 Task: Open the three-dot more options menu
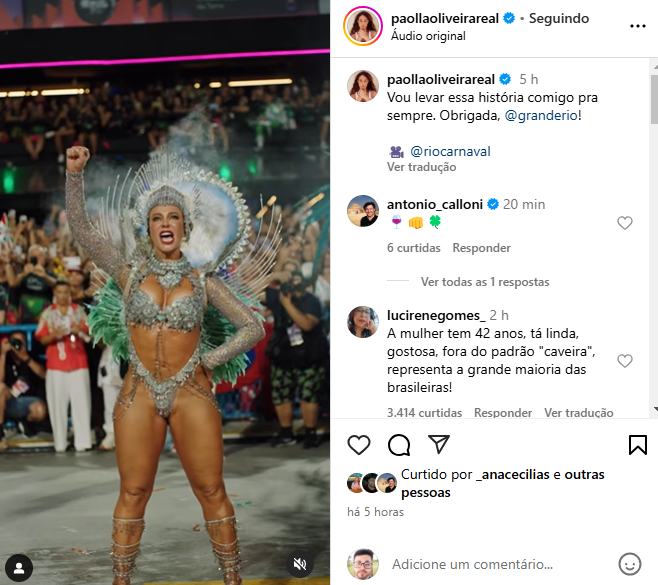click(x=637, y=26)
